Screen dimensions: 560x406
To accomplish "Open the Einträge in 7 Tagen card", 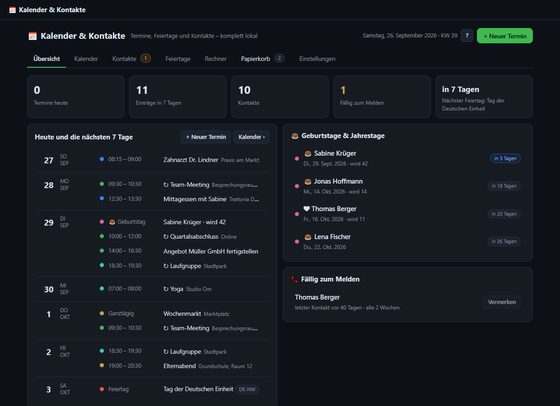I will [178, 96].
